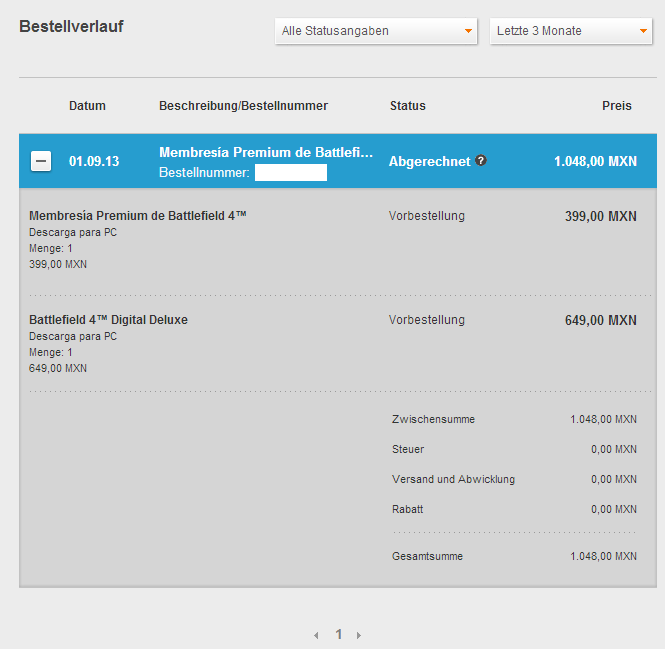Click the Bestellverlauf heading
This screenshot has height=649, width=665.
71,26
